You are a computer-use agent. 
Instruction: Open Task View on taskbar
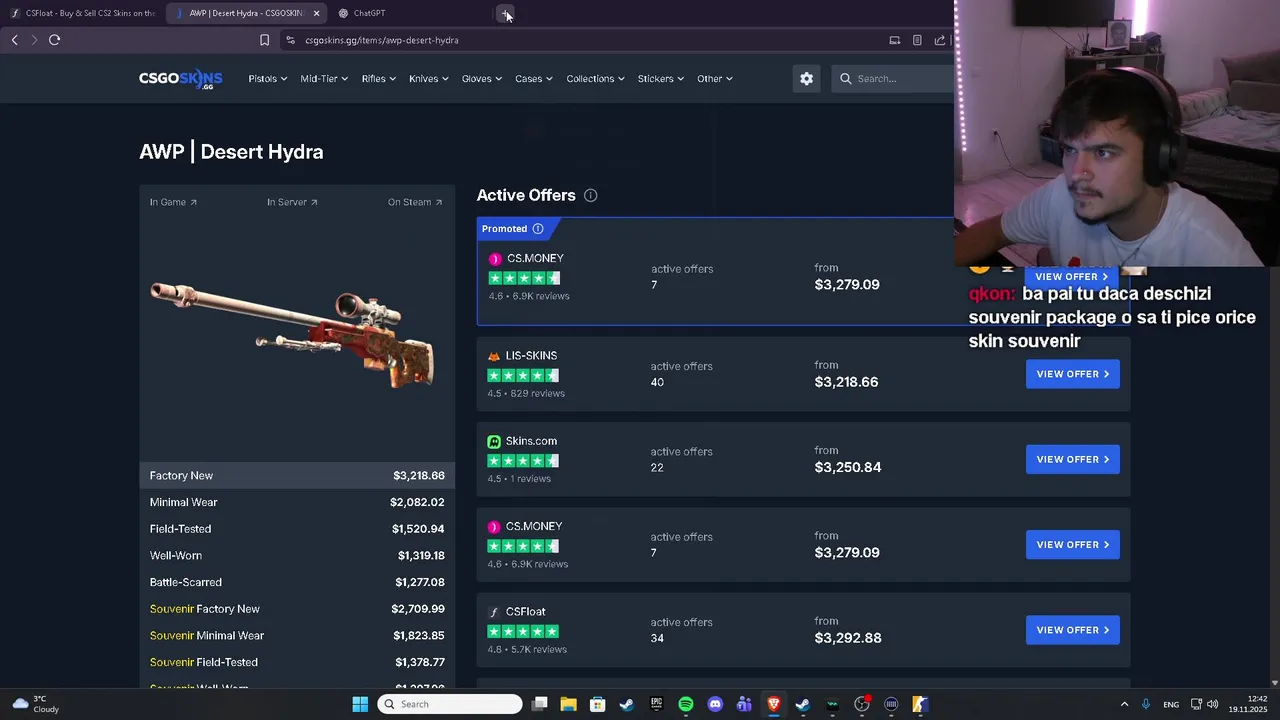(539, 704)
